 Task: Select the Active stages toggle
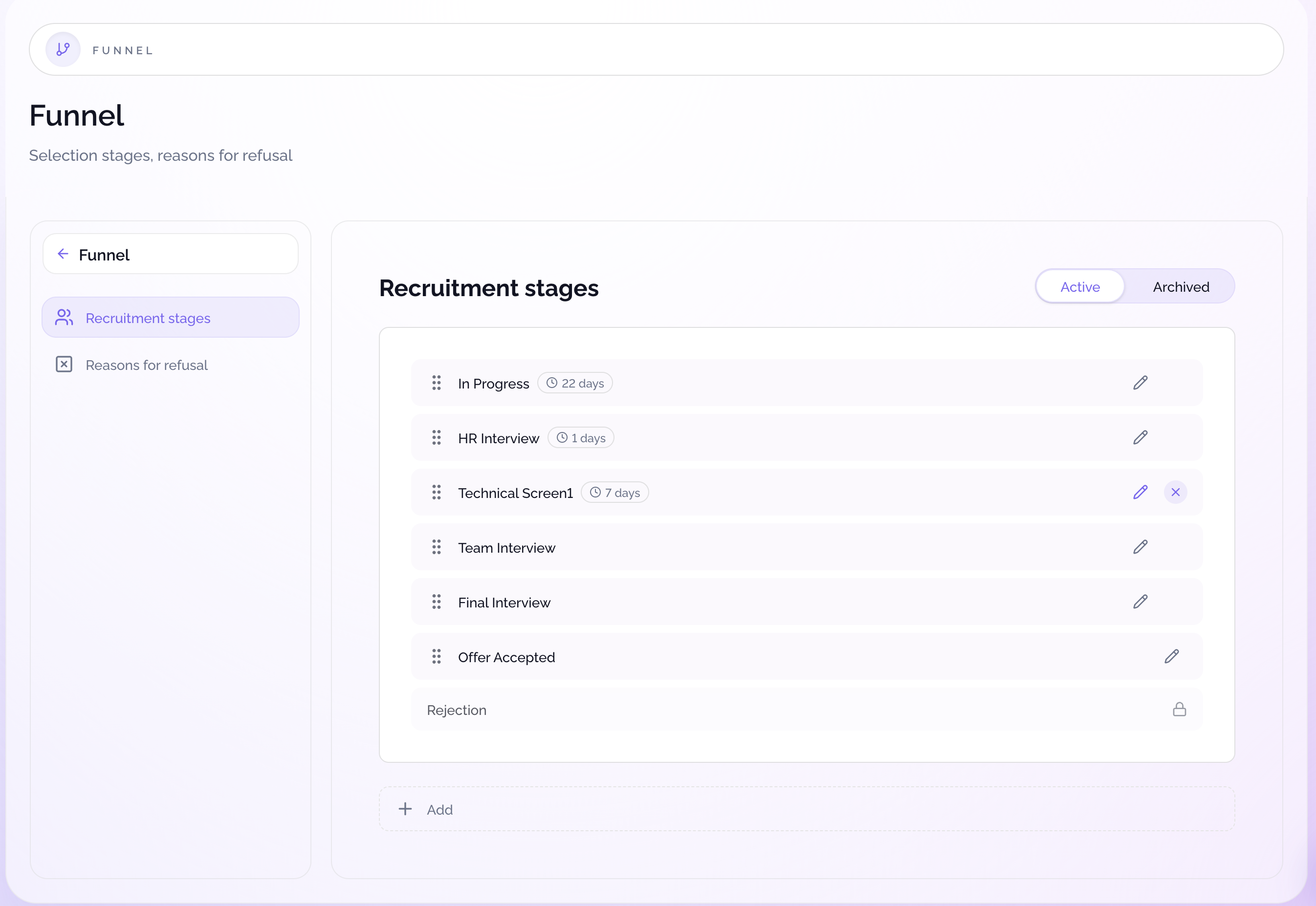(x=1080, y=287)
